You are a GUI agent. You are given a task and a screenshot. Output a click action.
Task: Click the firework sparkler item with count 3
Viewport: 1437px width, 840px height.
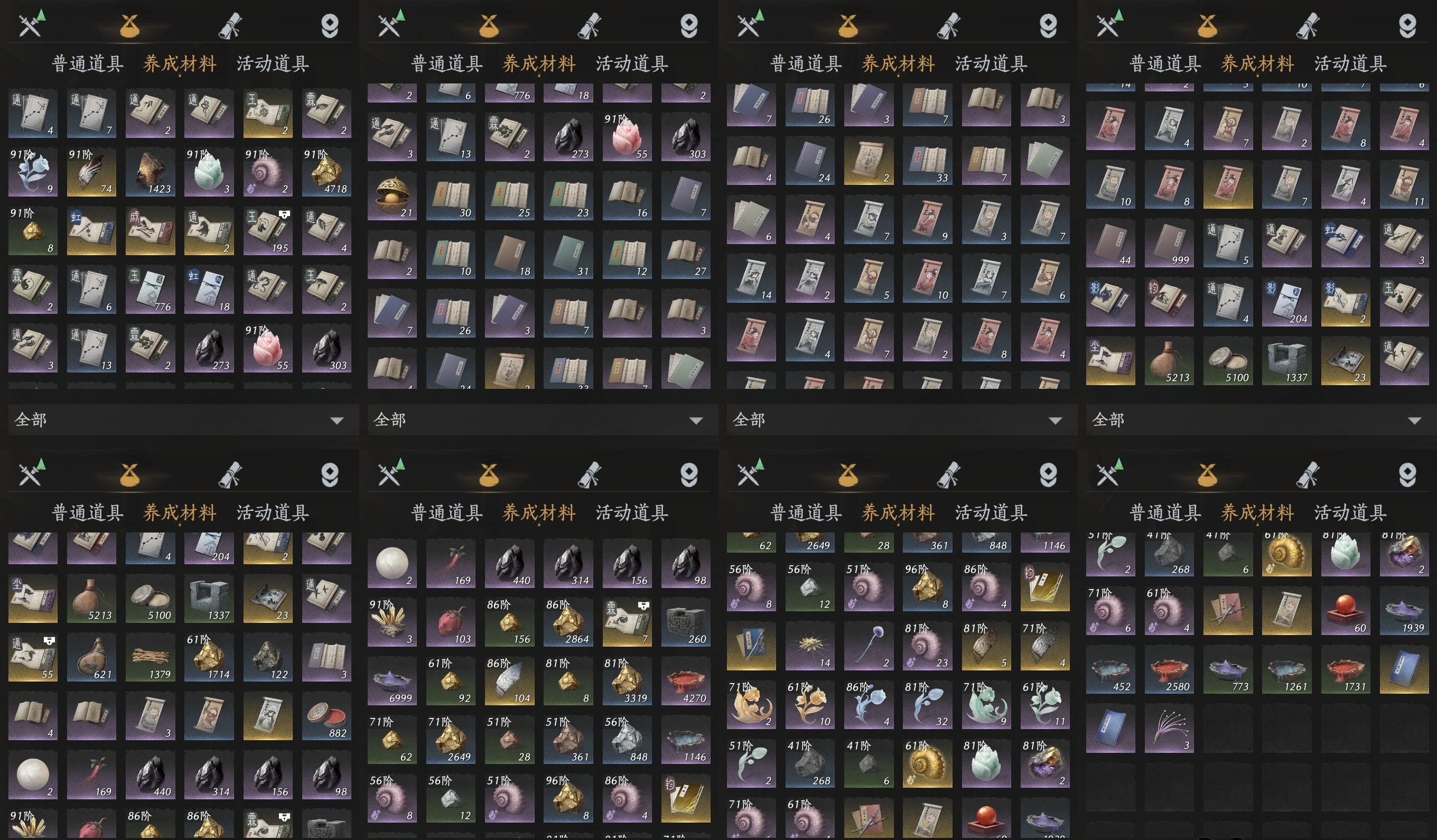pos(1169,728)
